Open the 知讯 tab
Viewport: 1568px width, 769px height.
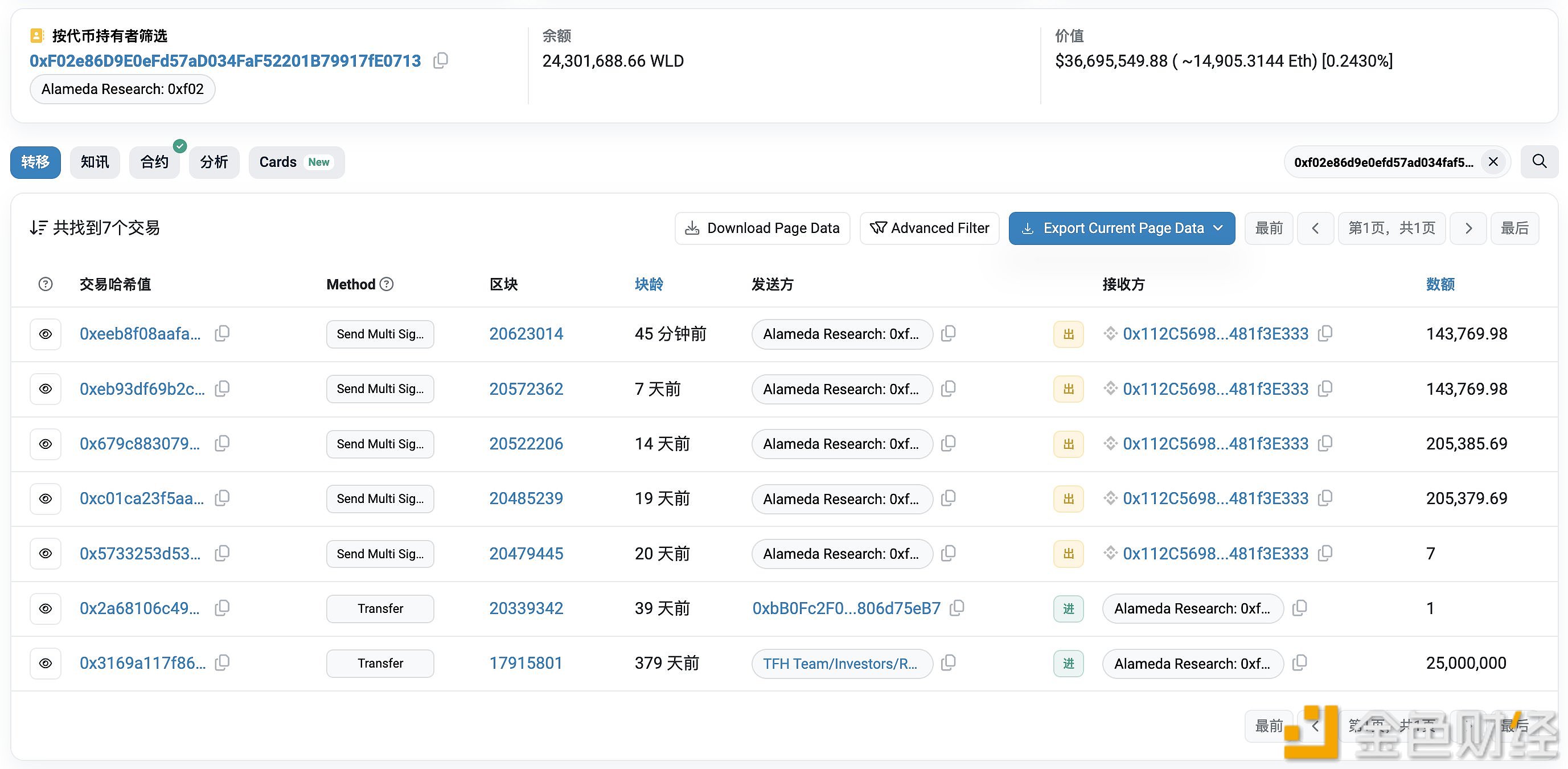95,162
